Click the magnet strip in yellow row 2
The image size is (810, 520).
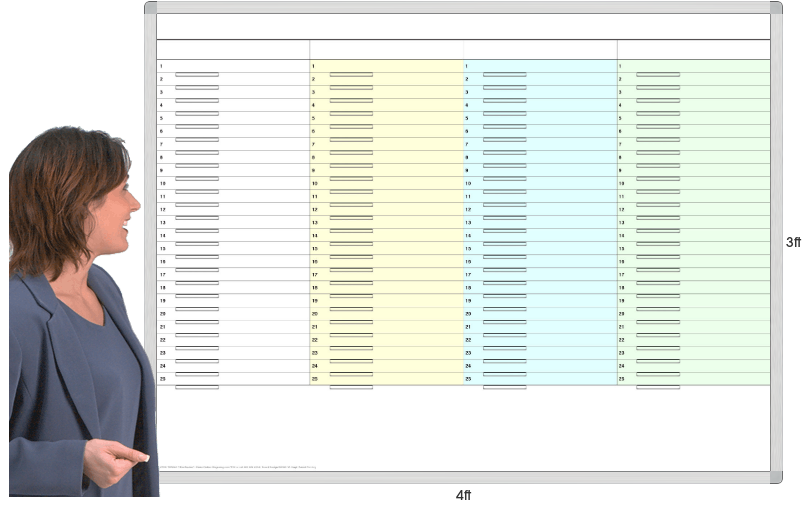tap(351, 87)
